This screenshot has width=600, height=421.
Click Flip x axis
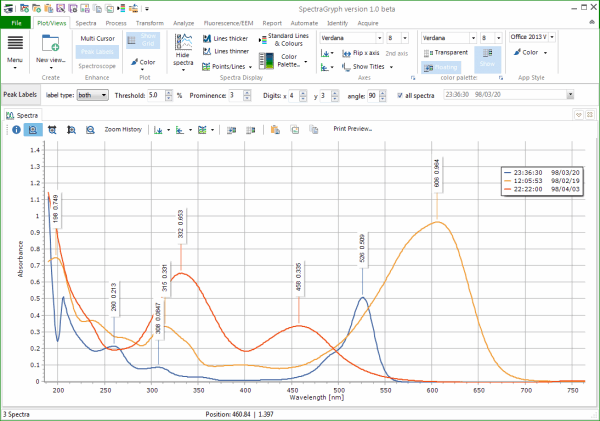coord(361,53)
